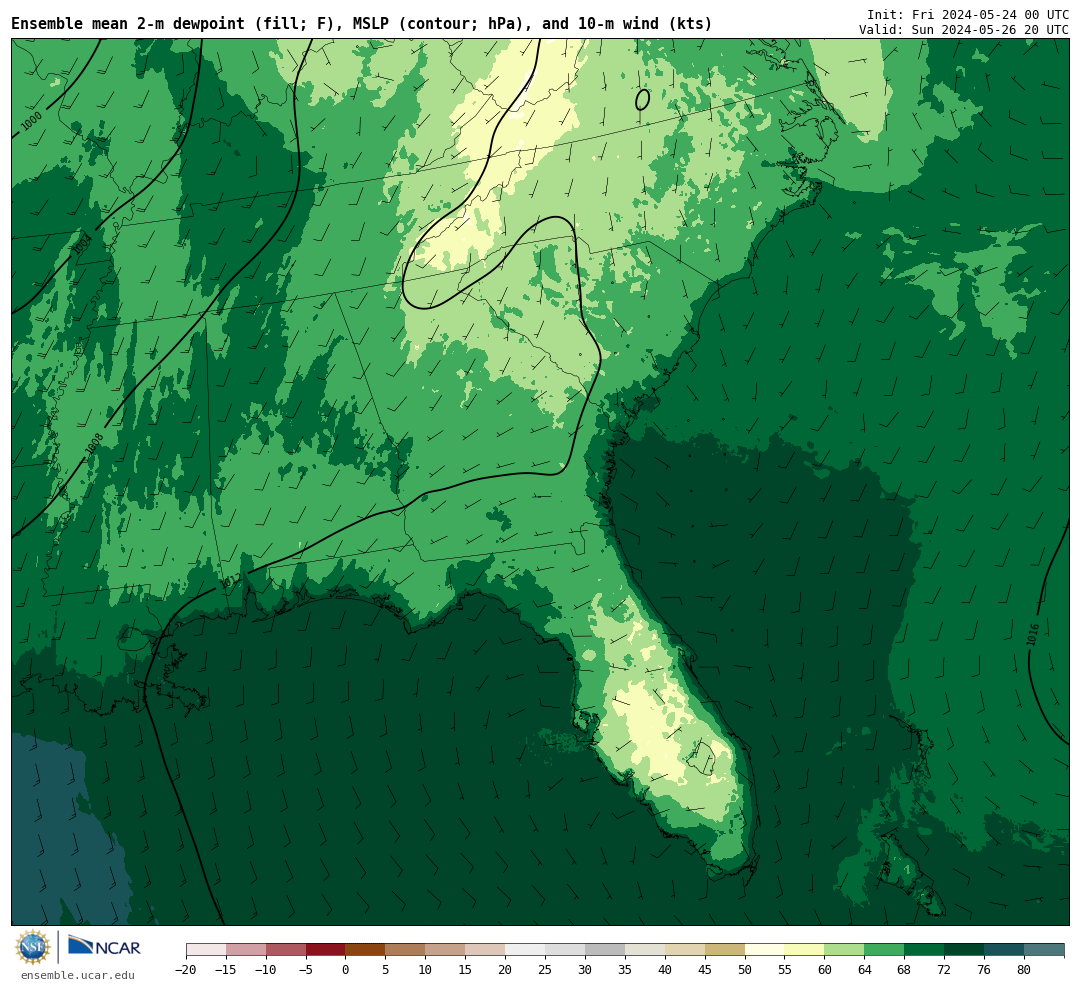Pick the colorbar swatch between -20 and -15
1080x988 pixels.
point(206,950)
